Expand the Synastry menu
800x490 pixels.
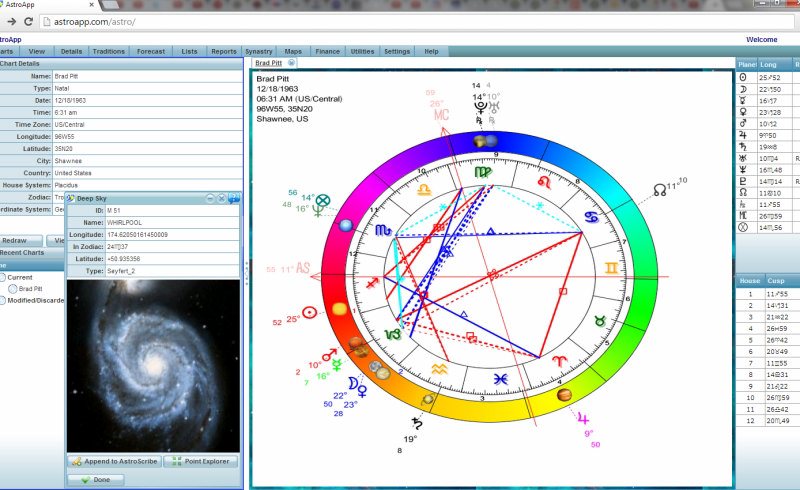tap(259, 51)
